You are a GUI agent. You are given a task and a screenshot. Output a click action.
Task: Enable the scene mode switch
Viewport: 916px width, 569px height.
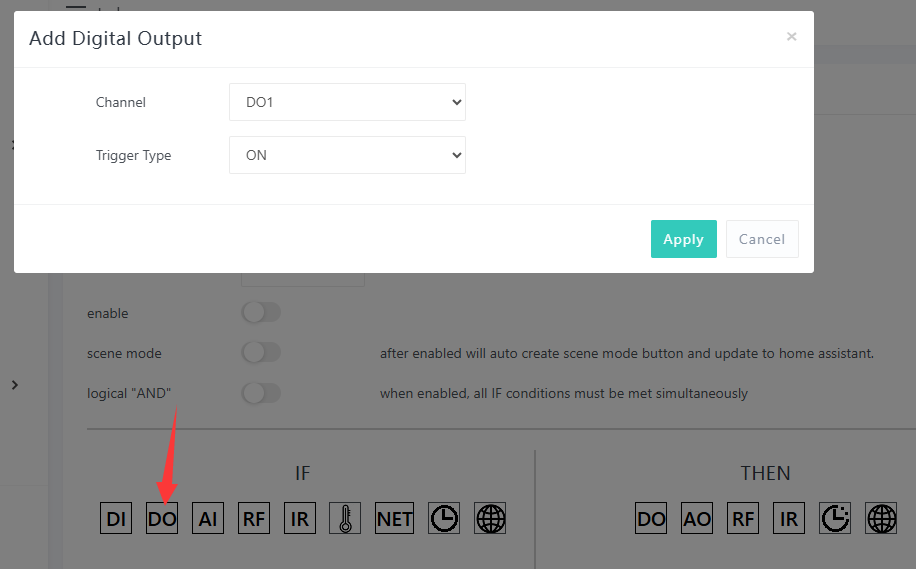[x=262, y=353]
